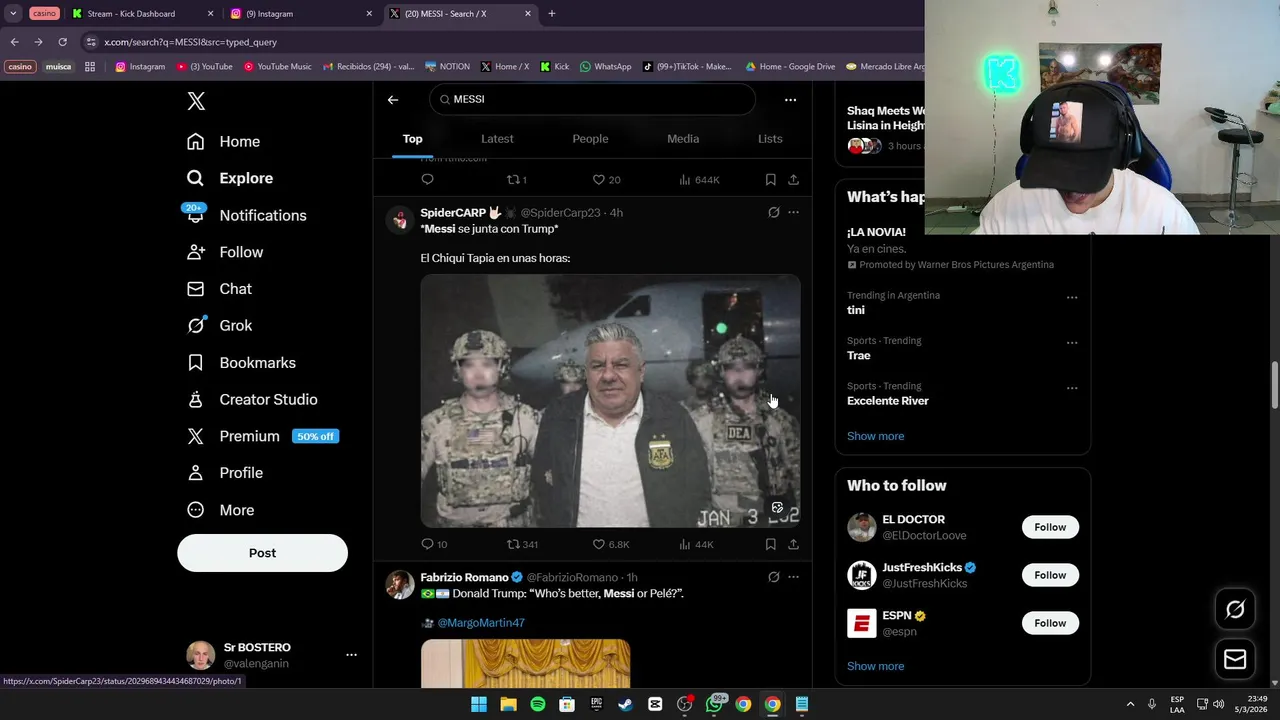
Task: Open options for the Trae trend
Action: (1072, 343)
